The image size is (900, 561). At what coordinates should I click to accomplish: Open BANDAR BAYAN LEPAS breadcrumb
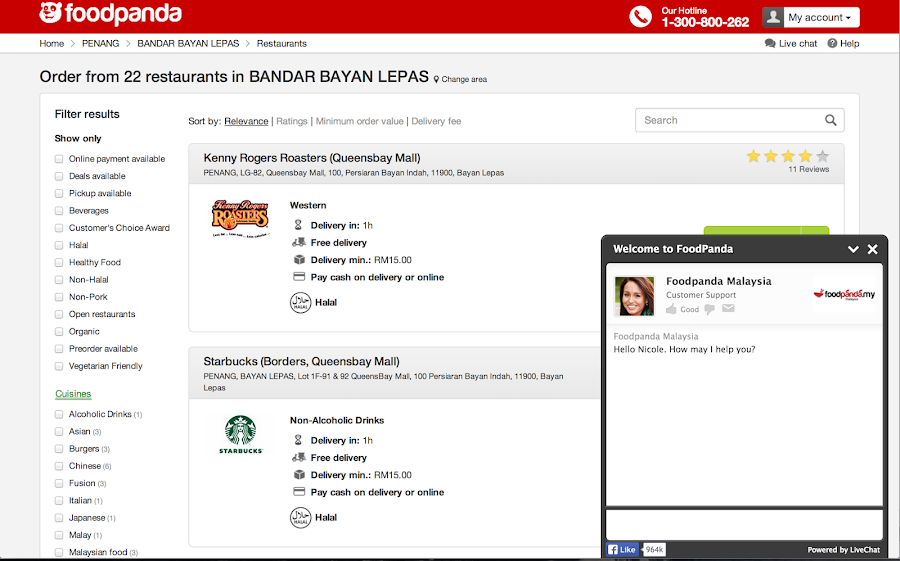(x=188, y=43)
